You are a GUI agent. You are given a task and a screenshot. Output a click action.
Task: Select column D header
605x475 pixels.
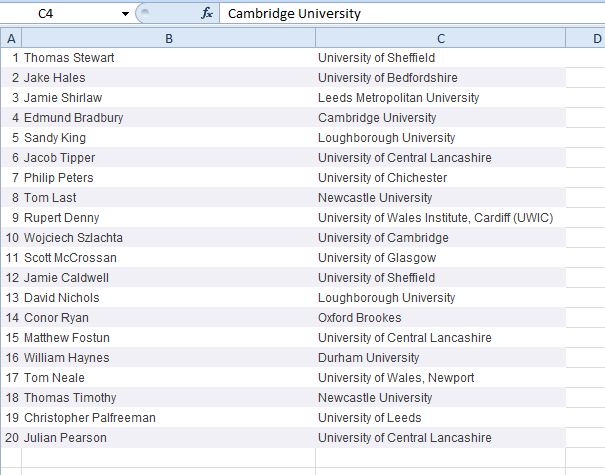click(x=586, y=39)
